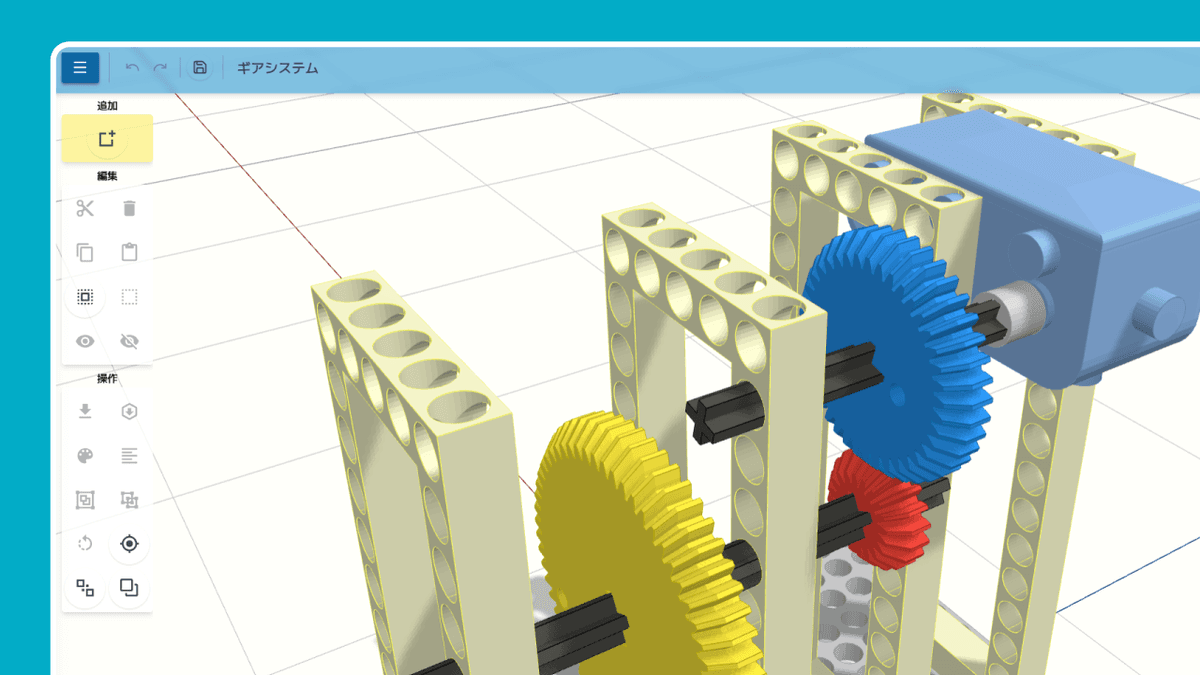Select the Cut (scissors) tool
Image resolution: width=1200 pixels, height=675 pixels.
pyautogui.click(x=85, y=209)
